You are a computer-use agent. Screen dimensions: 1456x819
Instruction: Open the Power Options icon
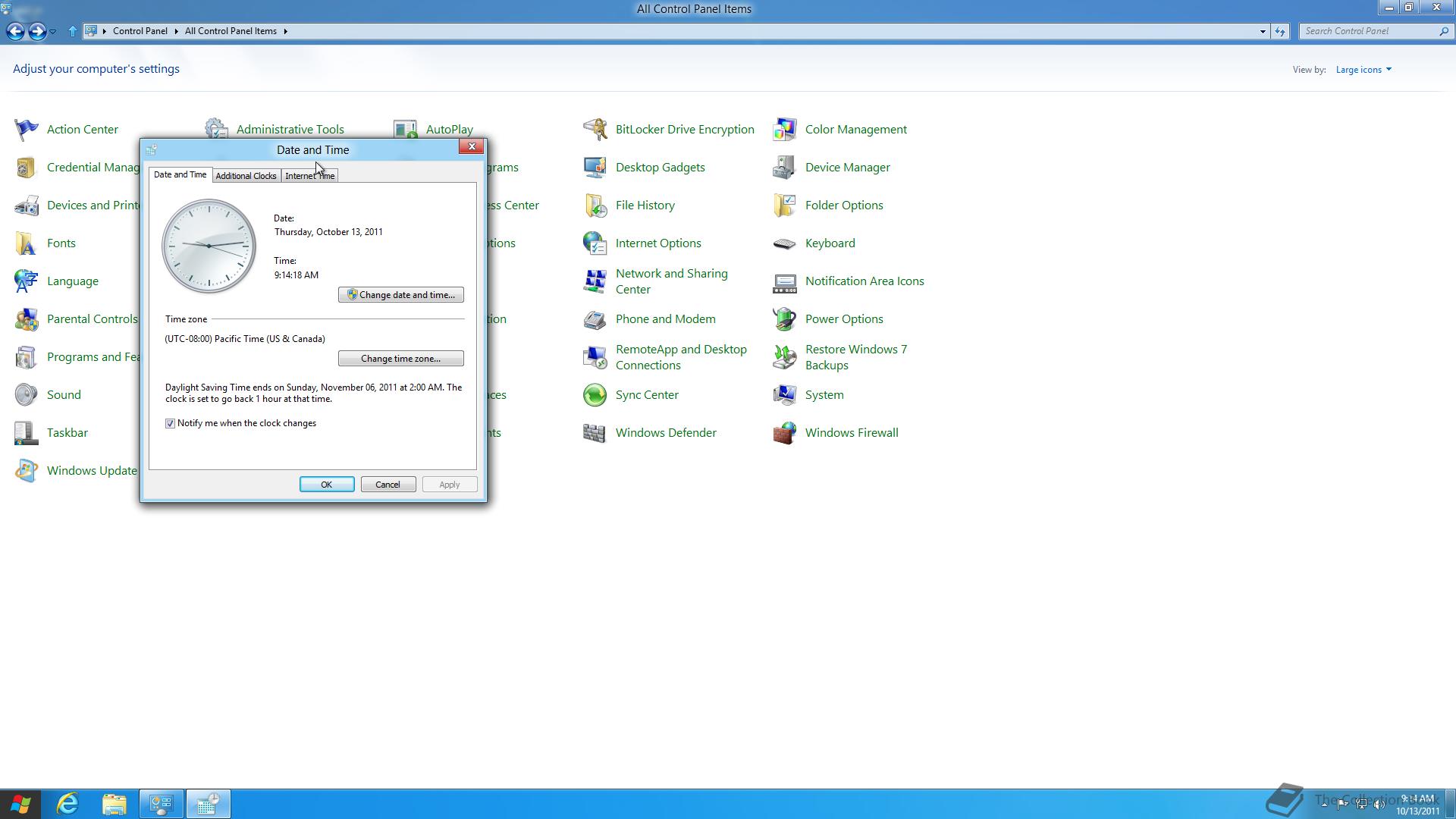pyautogui.click(x=784, y=319)
